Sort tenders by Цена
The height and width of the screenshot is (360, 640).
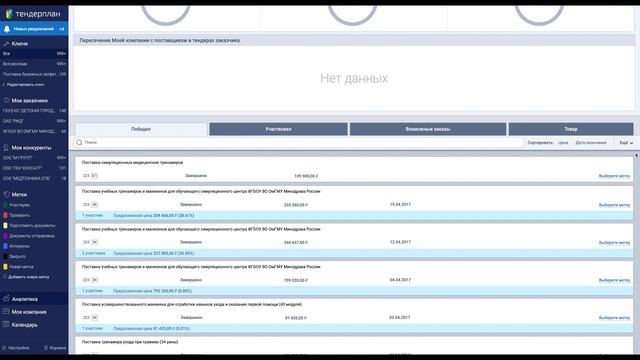click(x=563, y=143)
